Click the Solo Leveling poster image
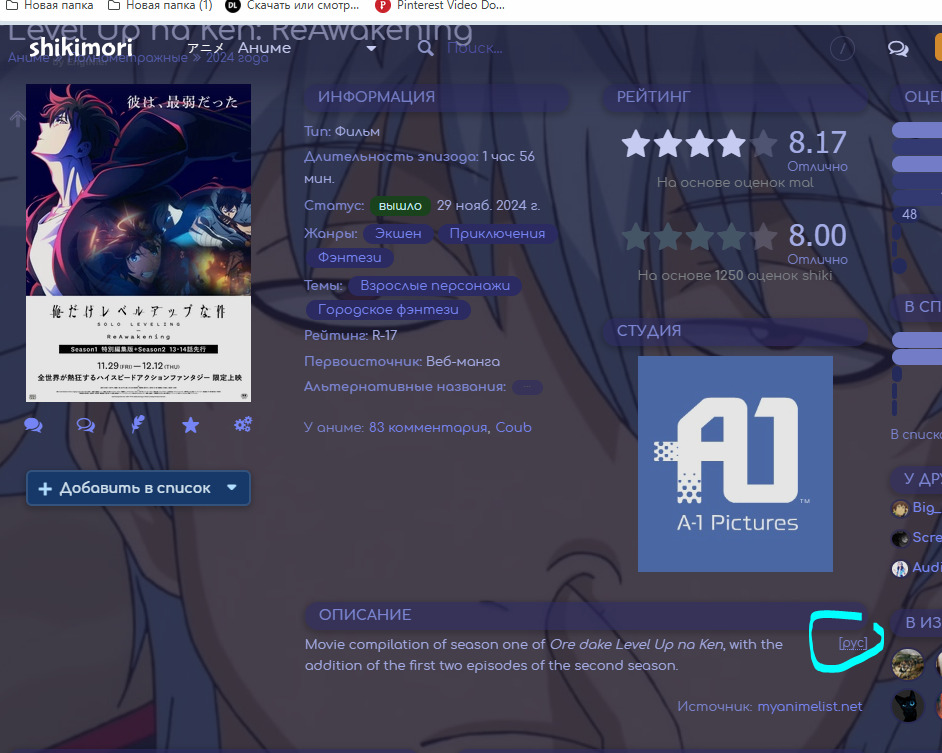The height and width of the screenshot is (753, 942). point(138,243)
